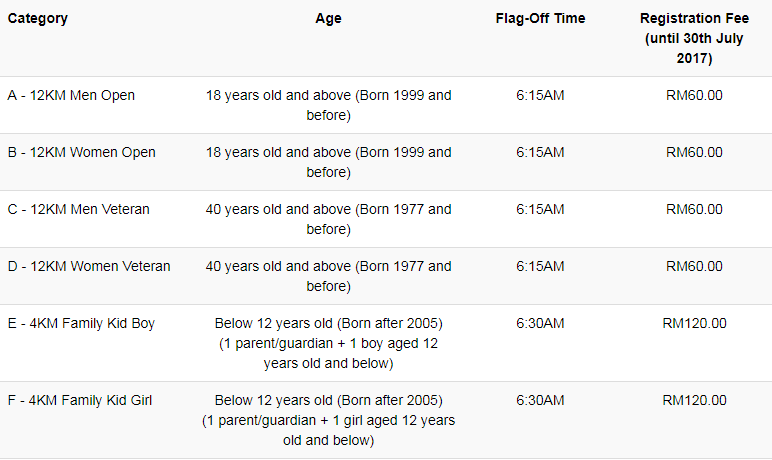Click the Registration Fee column header

click(x=694, y=38)
